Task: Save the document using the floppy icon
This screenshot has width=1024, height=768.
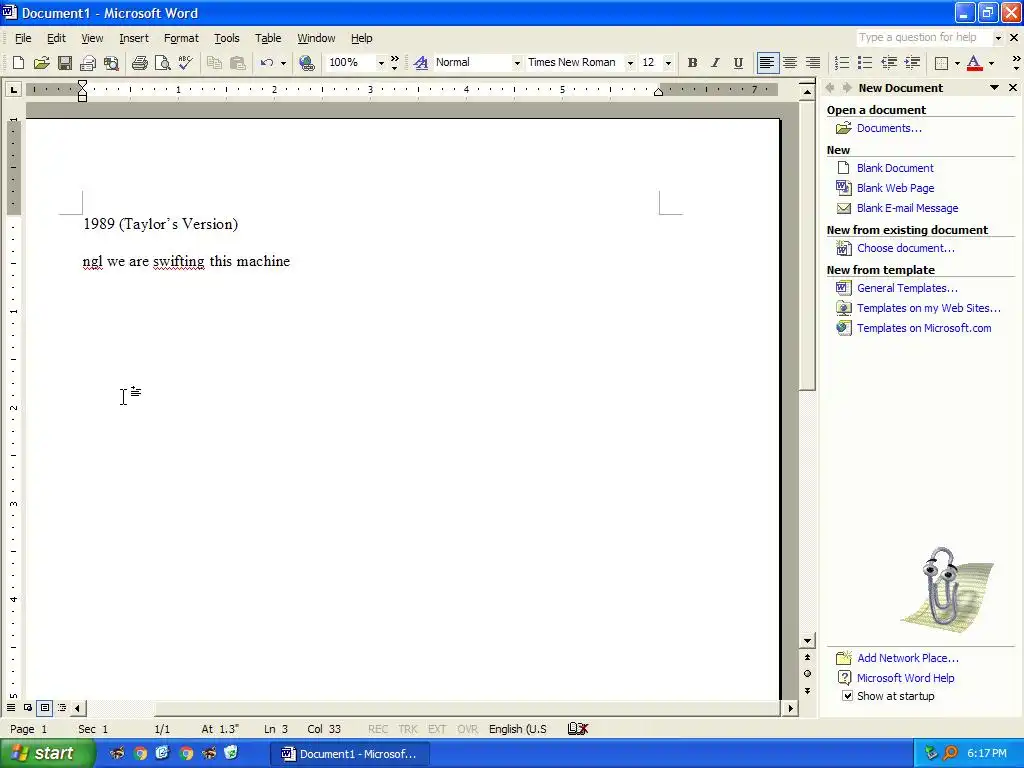Action: [x=65, y=63]
